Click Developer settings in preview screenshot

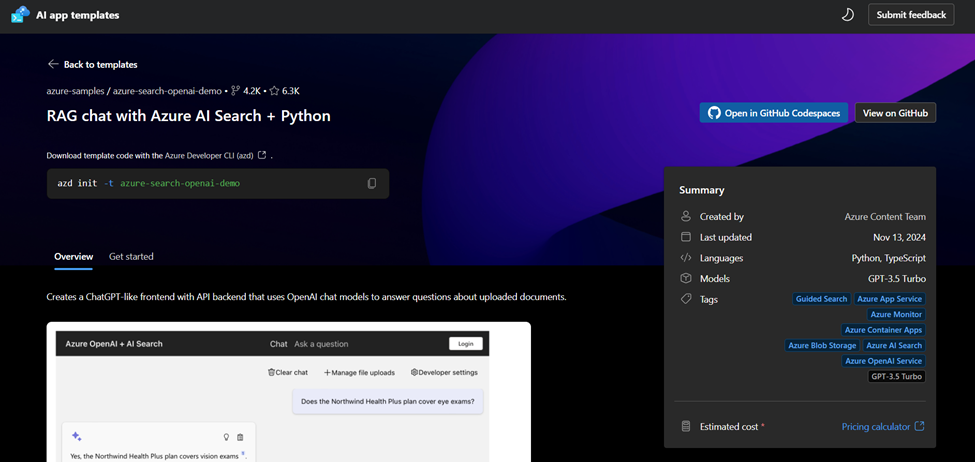pyautogui.click(x=444, y=372)
